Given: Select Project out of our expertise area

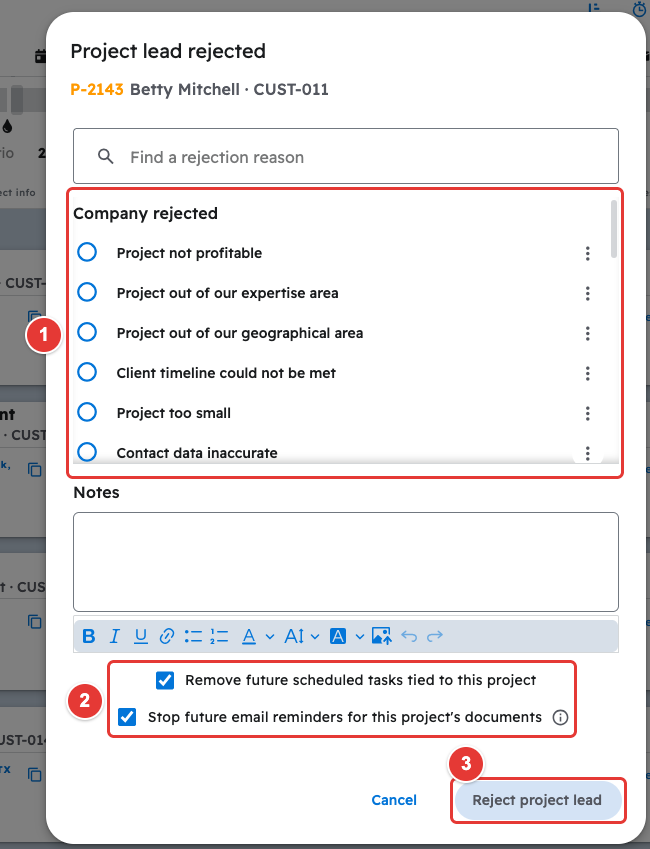Looking at the screenshot, I should click(87, 292).
